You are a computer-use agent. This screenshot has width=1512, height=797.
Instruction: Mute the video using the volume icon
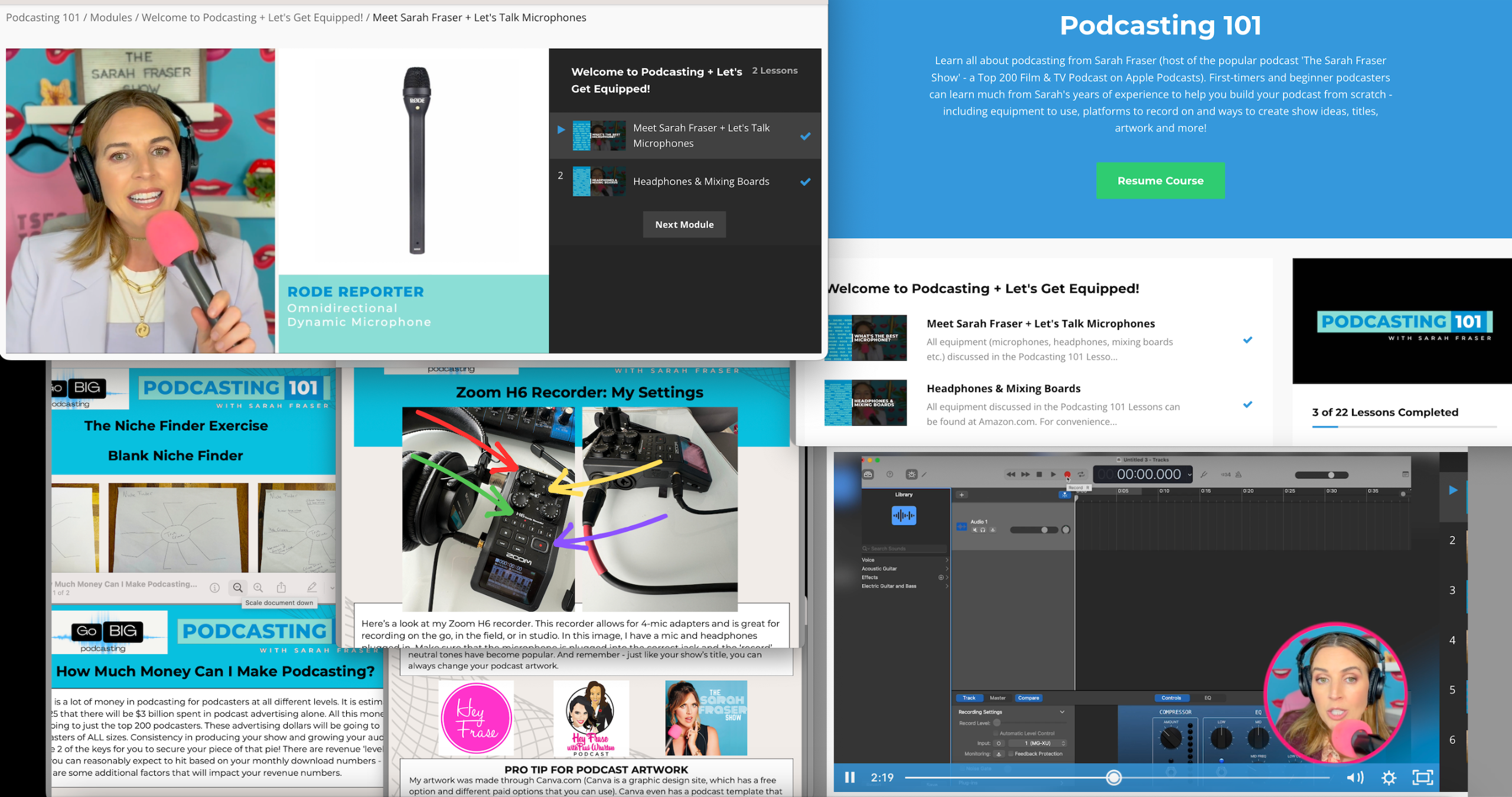pos(1354,778)
